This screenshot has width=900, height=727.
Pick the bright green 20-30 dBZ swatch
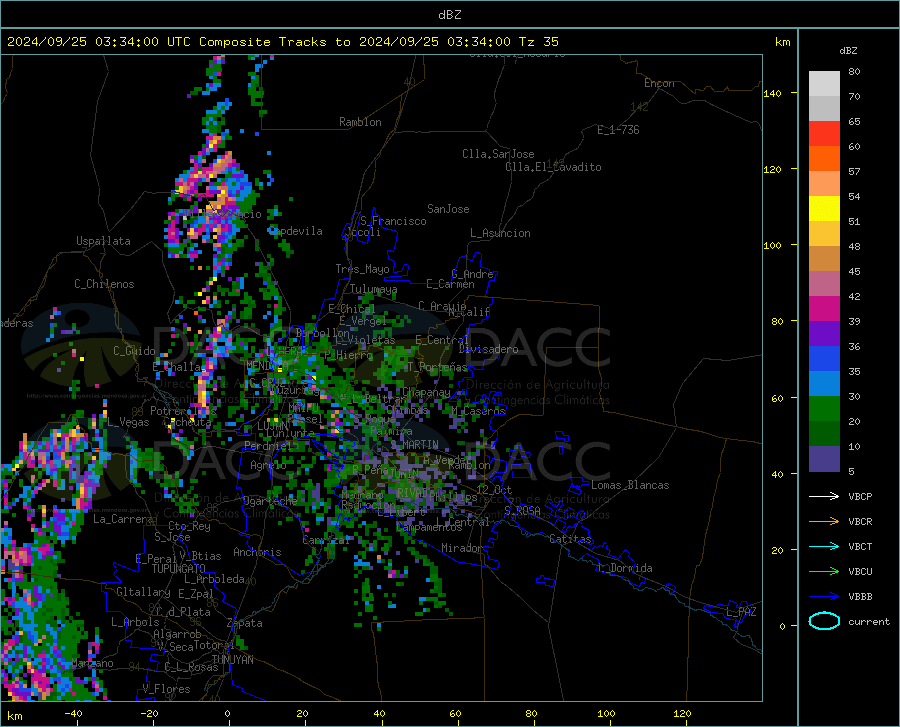pos(824,409)
